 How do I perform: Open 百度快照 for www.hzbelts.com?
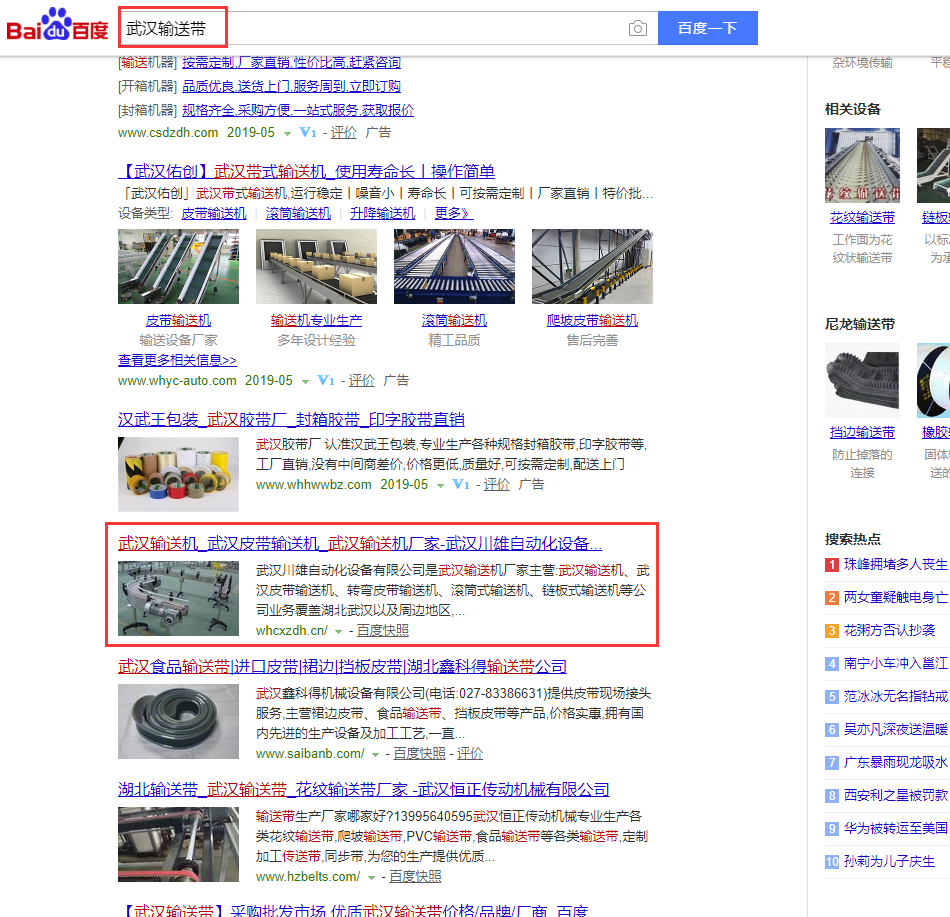pos(415,876)
